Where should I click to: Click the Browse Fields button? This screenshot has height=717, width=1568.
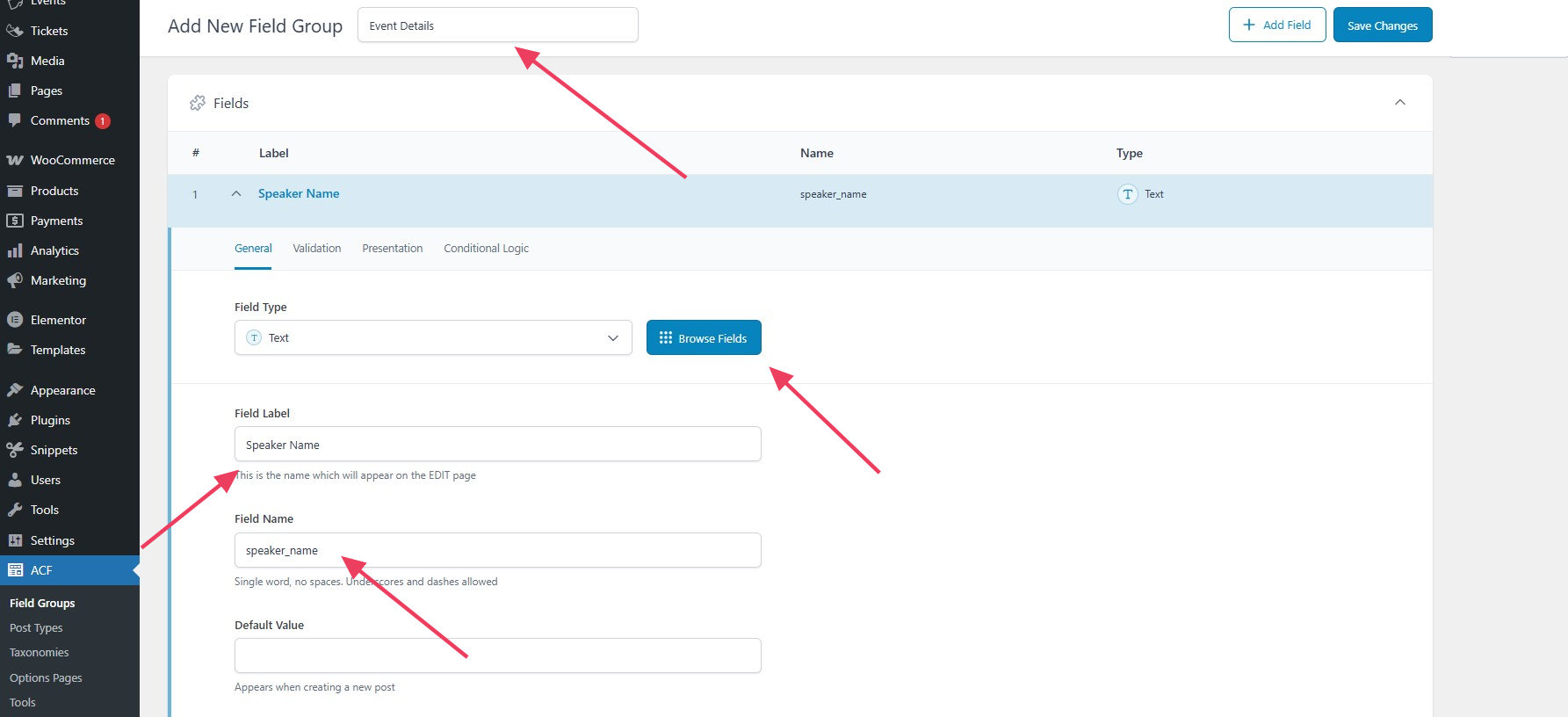[704, 338]
